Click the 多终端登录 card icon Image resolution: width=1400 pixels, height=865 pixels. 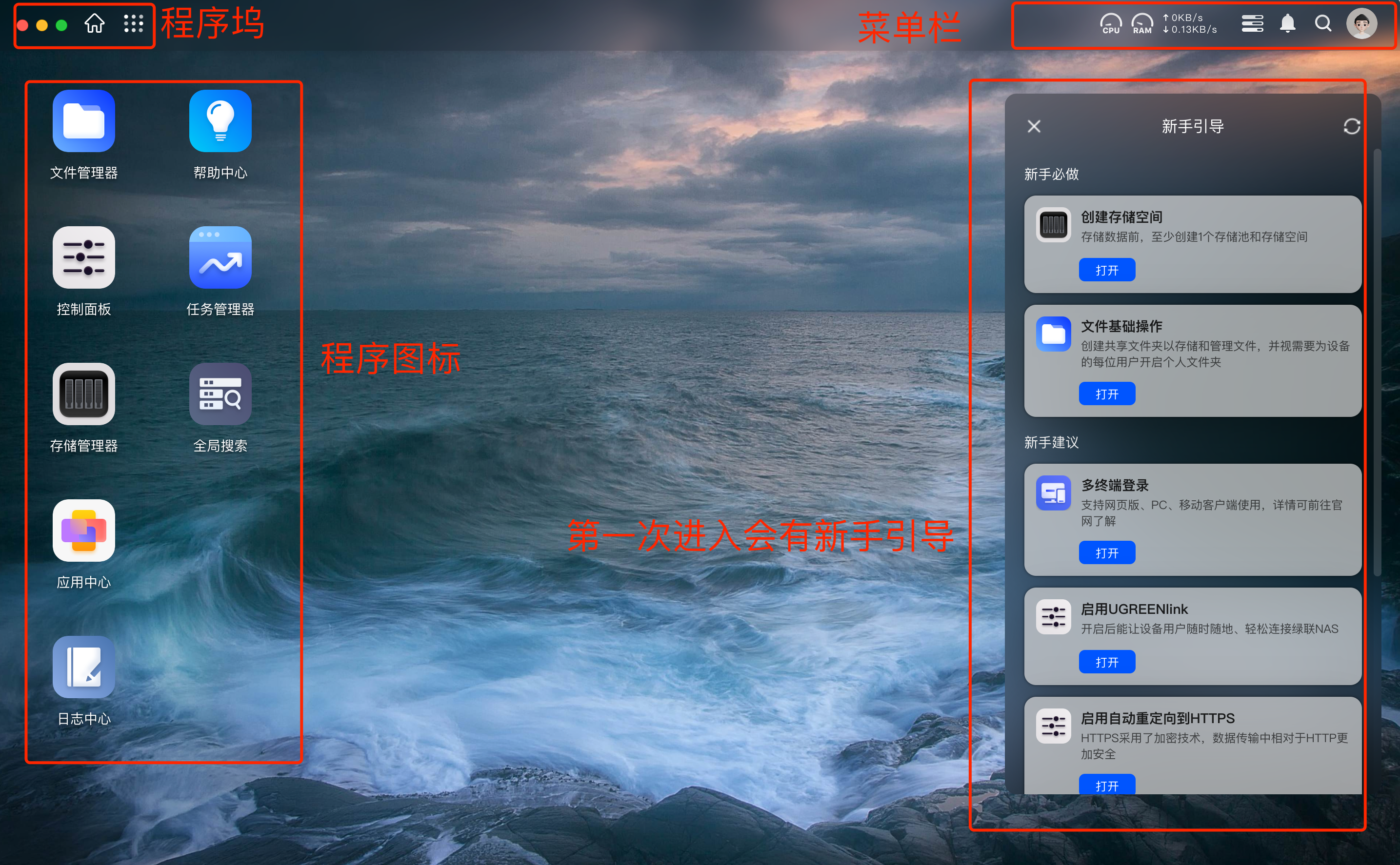click(x=1053, y=492)
